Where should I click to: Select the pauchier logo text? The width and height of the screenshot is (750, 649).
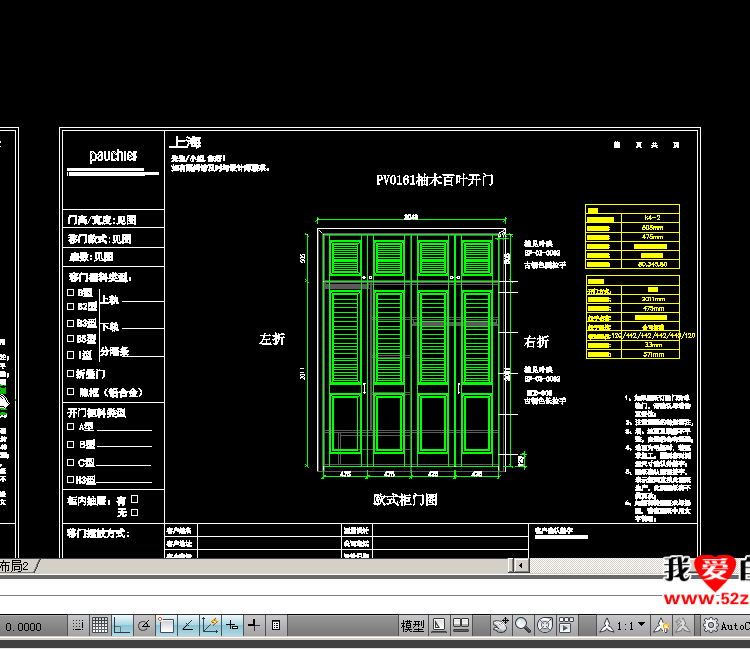tap(113, 155)
